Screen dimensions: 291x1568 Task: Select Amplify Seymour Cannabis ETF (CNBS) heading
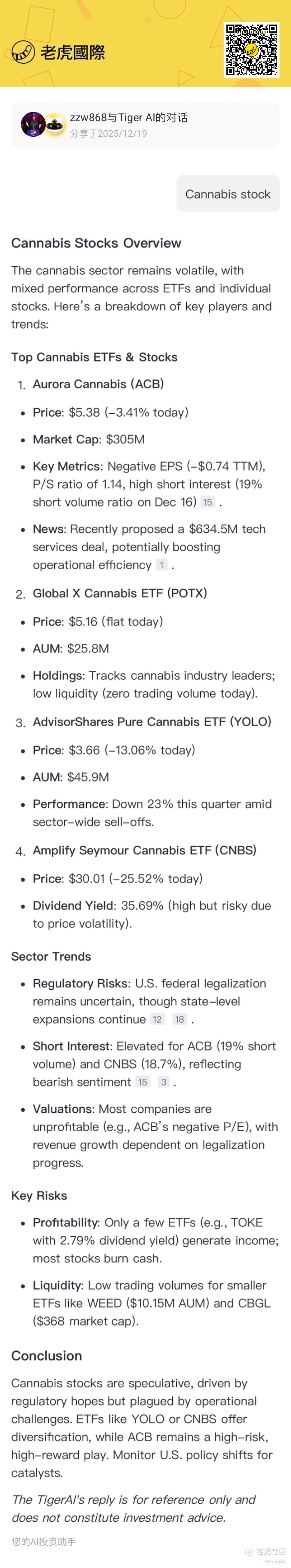[144, 850]
